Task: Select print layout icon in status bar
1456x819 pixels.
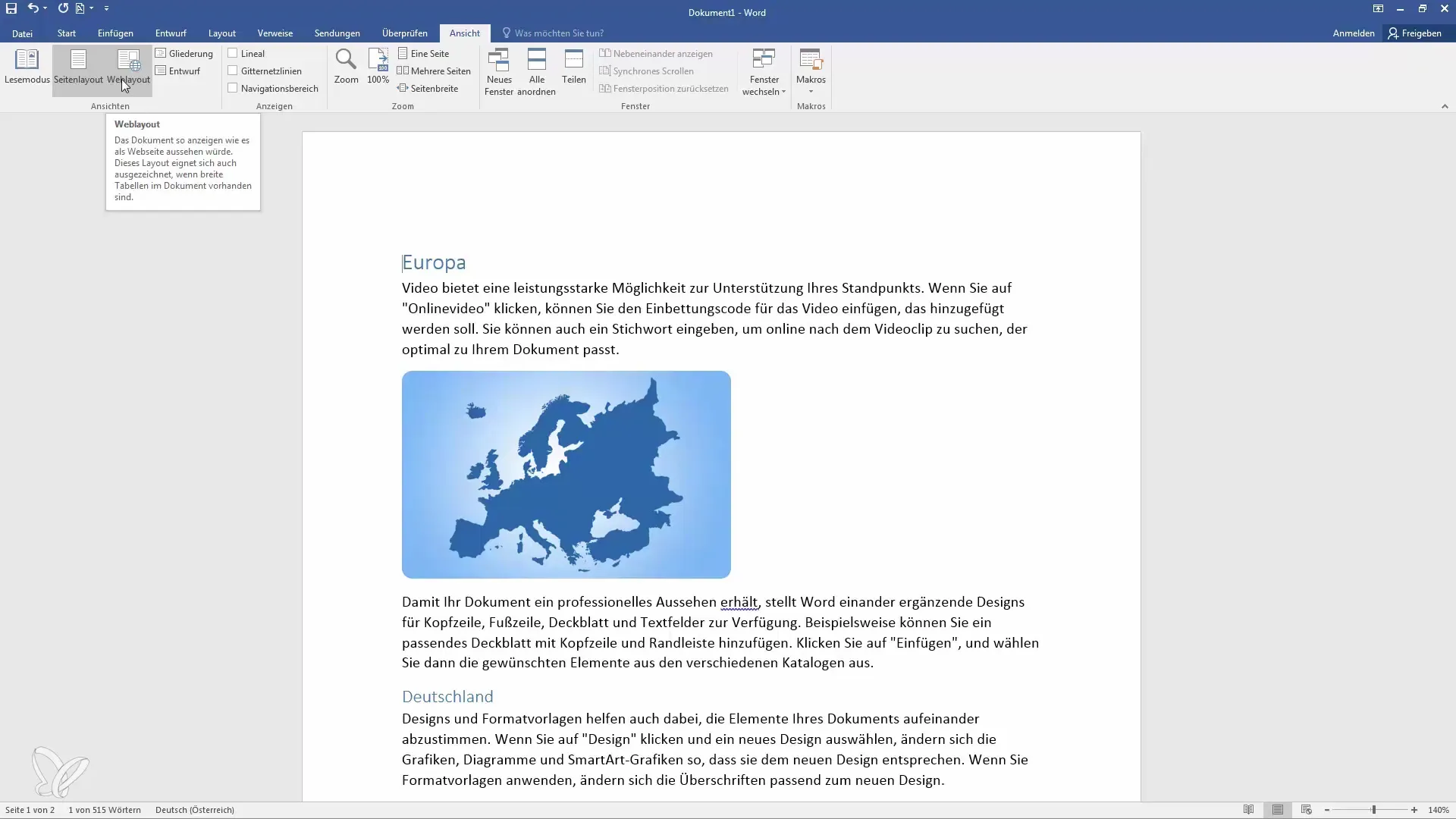Action: (x=1278, y=810)
